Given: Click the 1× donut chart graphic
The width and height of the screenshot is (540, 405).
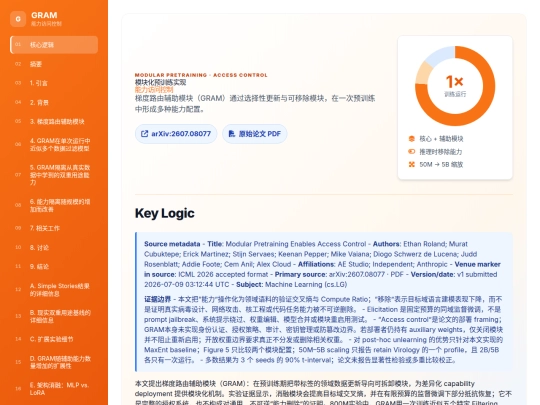Looking at the screenshot, I should point(455,86).
